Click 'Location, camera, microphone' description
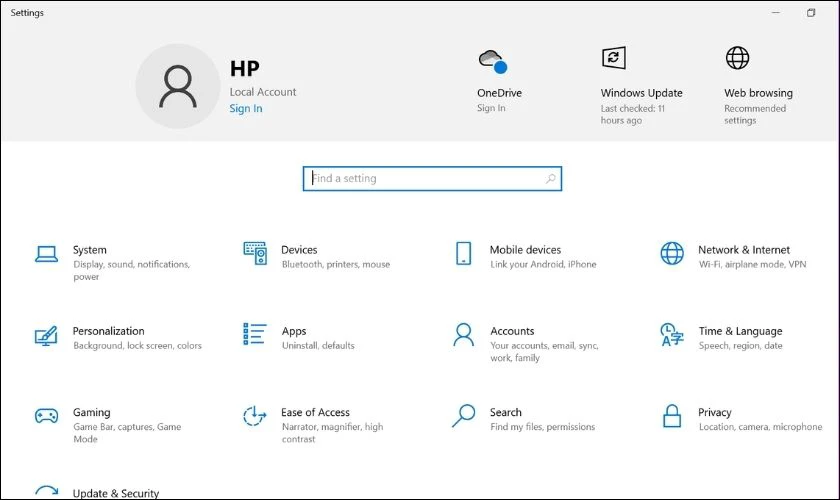 point(760,427)
